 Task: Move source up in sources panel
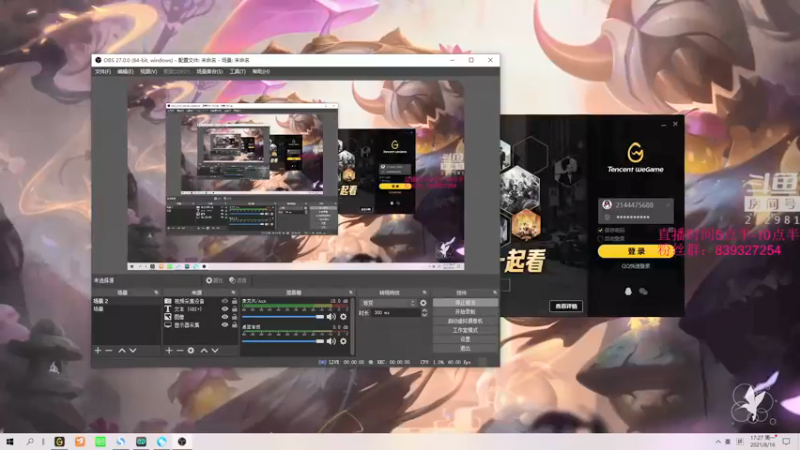tap(204, 351)
